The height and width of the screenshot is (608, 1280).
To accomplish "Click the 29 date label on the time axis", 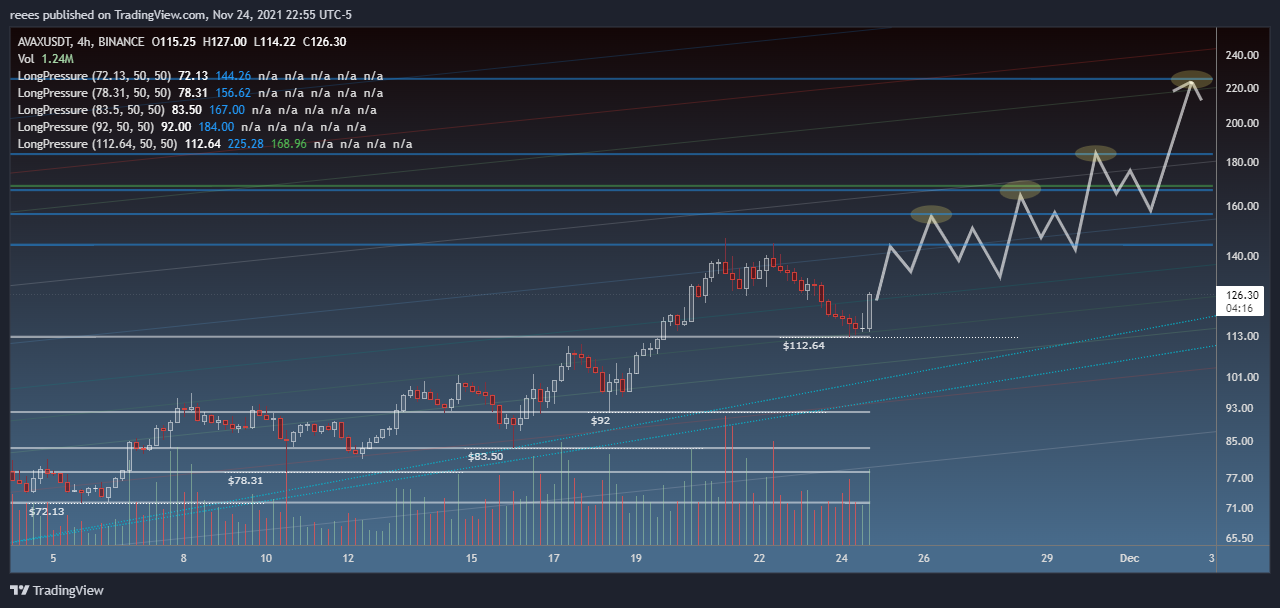I will 1047,557.
